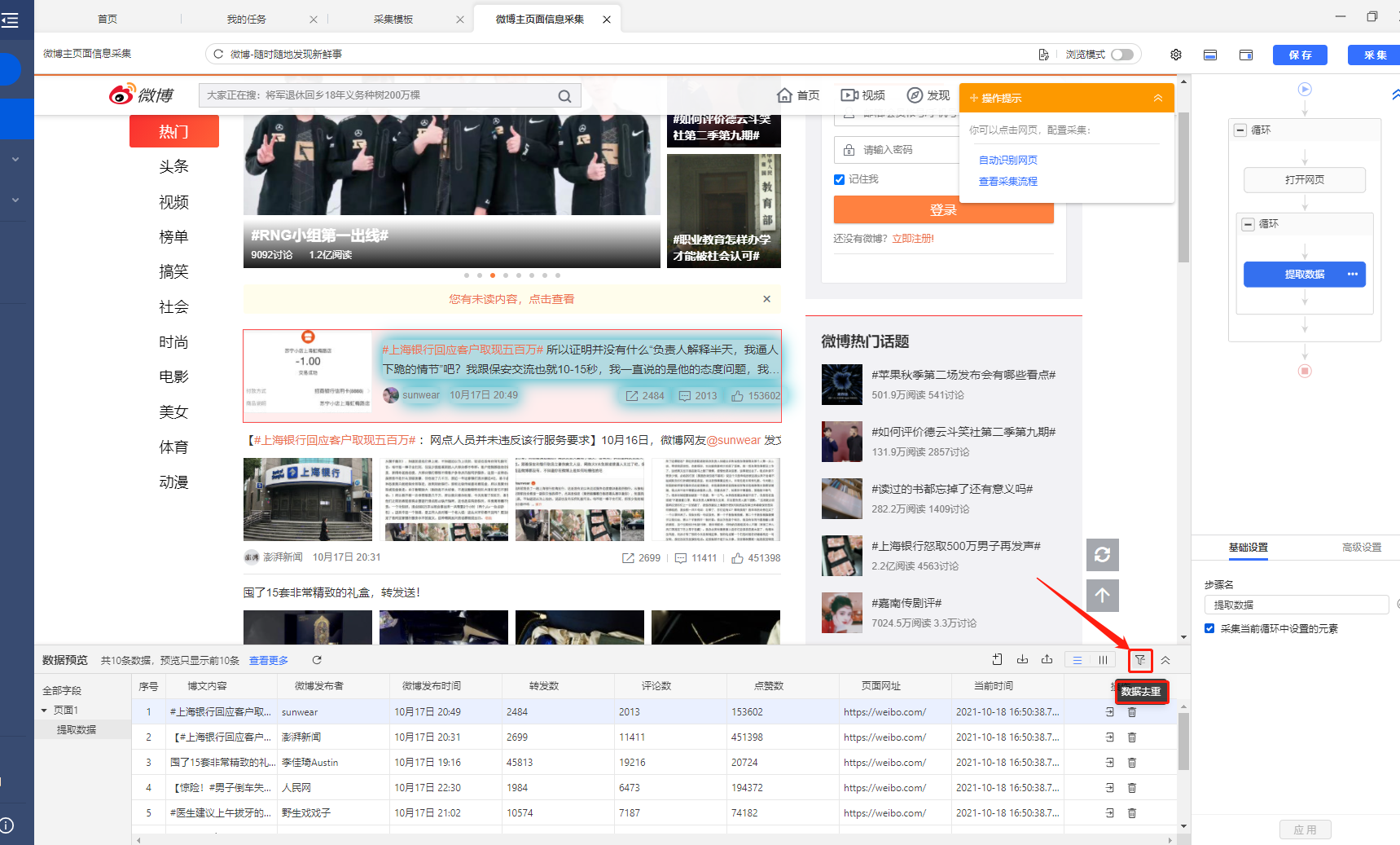Click the page edit icon in the address bar
This screenshot has width=1400, height=845.
pos(1044,55)
